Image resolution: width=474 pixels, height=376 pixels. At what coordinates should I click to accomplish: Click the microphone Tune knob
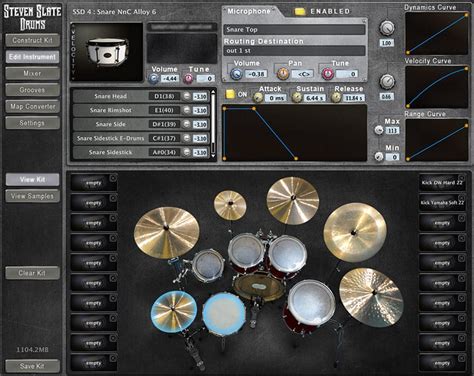tap(327, 74)
